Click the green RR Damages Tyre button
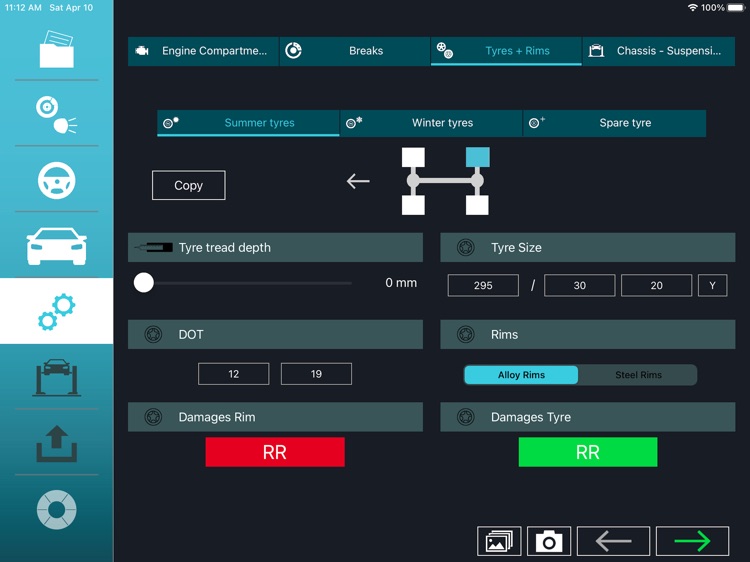Image resolution: width=750 pixels, height=562 pixels. [x=588, y=452]
